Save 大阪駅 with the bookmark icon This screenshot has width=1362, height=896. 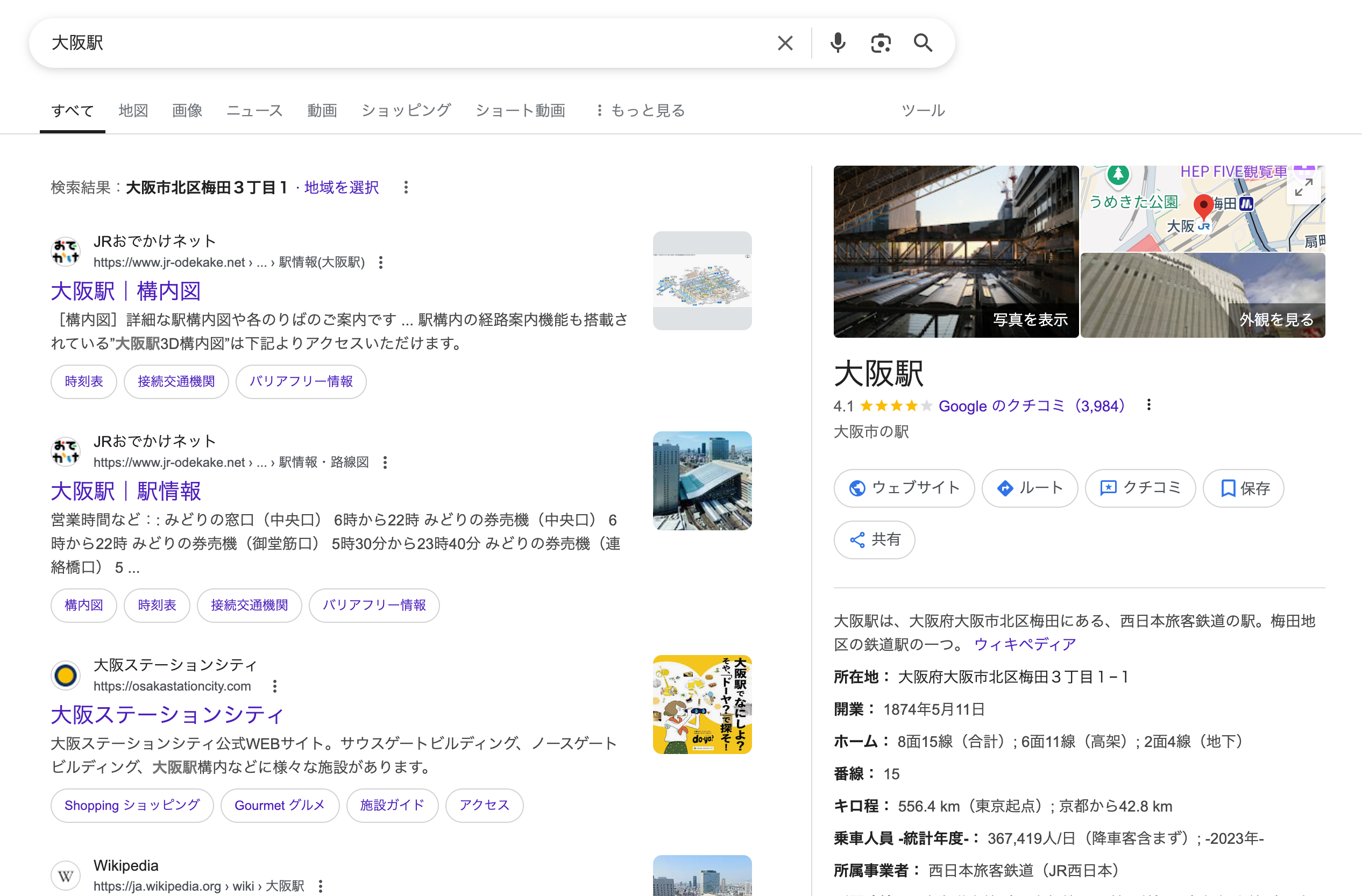click(1243, 488)
